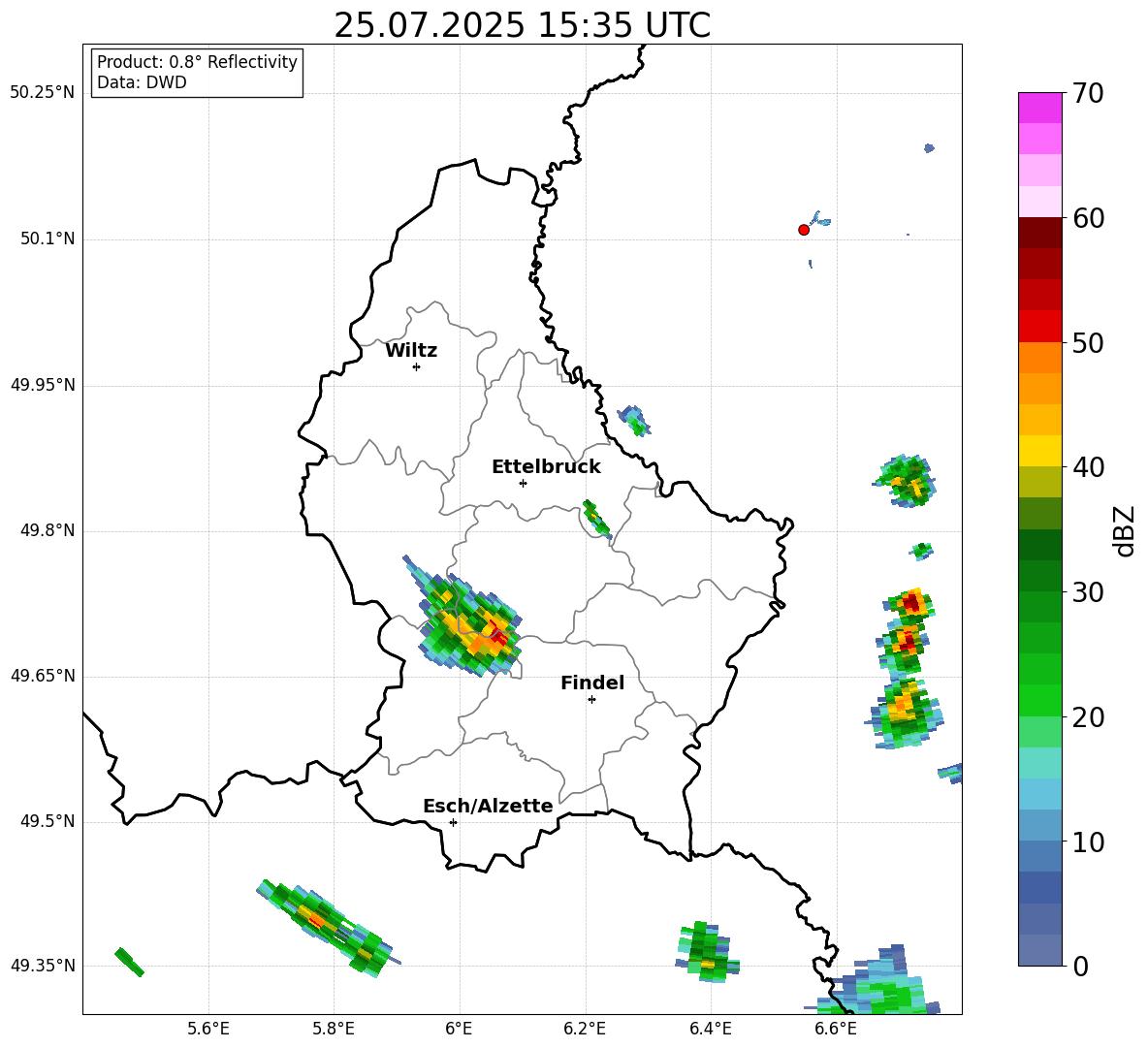Click the 6°E longitude label
The width and height of the screenshot is (1148, 1048).
click(x=459, y=1029)
